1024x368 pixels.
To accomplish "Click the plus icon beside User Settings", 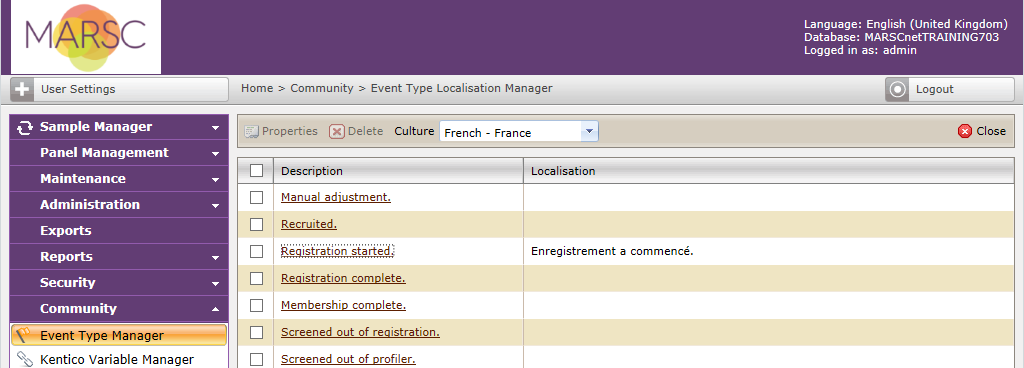I will 22,89.
